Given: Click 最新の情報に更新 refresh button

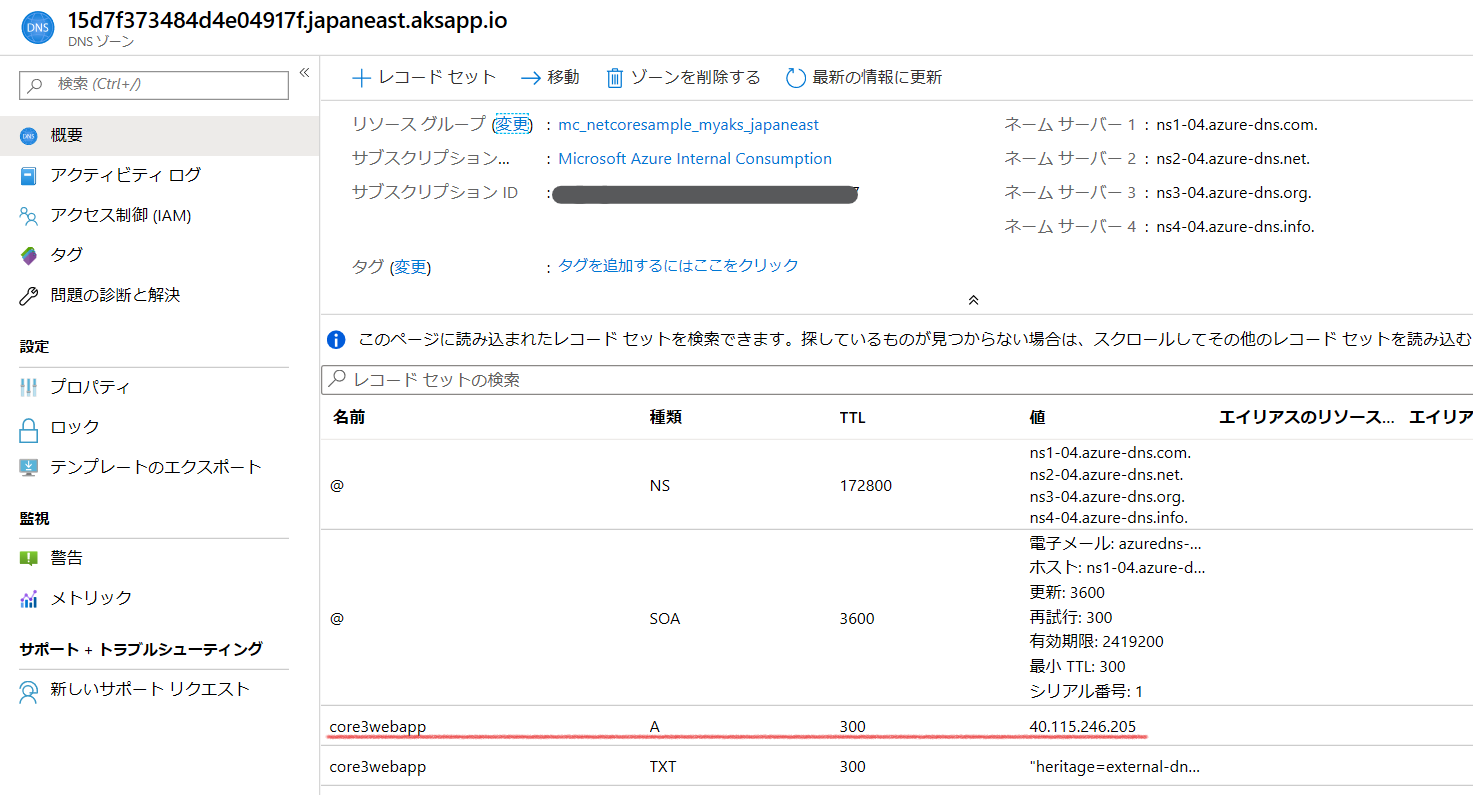Looking at the screenshot, I should click(864, 77).
